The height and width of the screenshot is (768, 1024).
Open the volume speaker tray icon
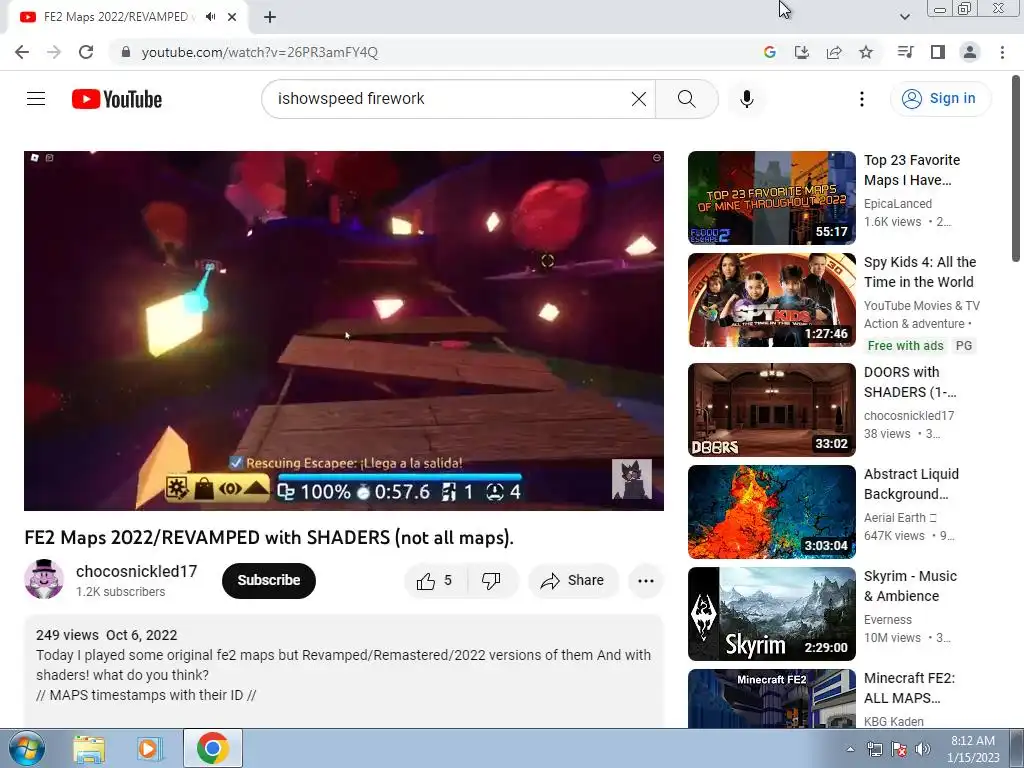923,749
